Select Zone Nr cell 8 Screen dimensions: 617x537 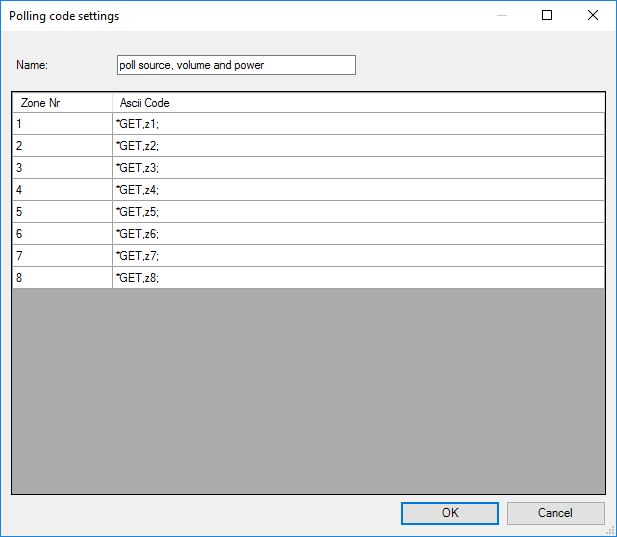tap(62, 278)
